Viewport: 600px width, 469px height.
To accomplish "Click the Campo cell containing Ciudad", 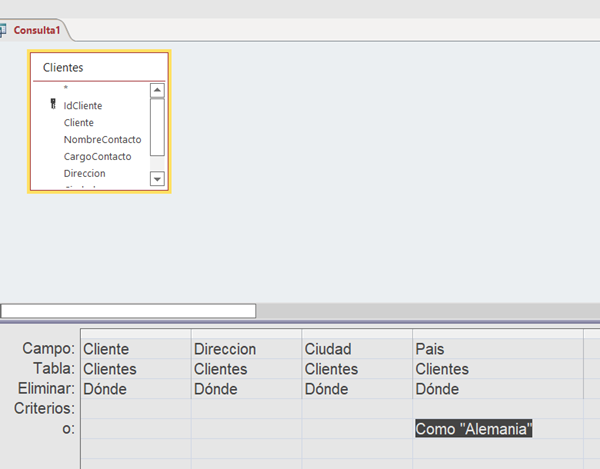I will 357,349.
